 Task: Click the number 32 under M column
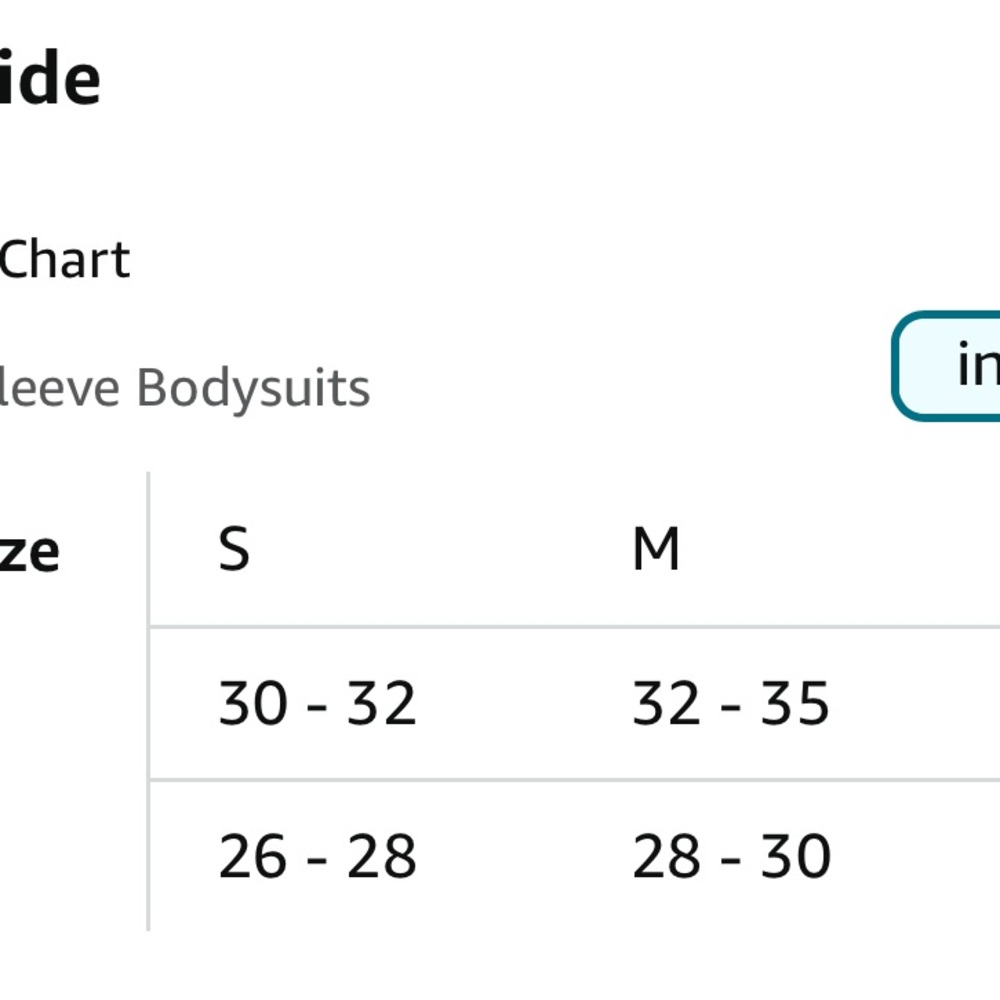666,703
